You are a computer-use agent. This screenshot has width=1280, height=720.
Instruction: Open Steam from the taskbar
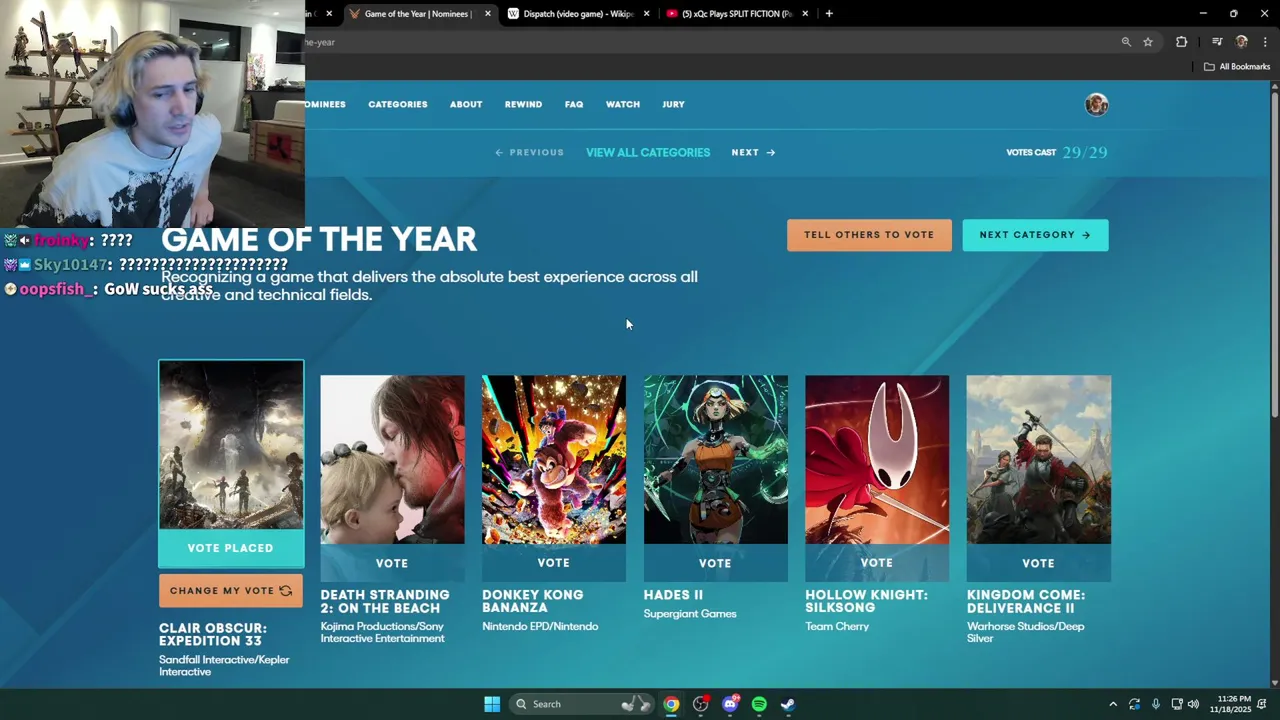click(788, 704)
